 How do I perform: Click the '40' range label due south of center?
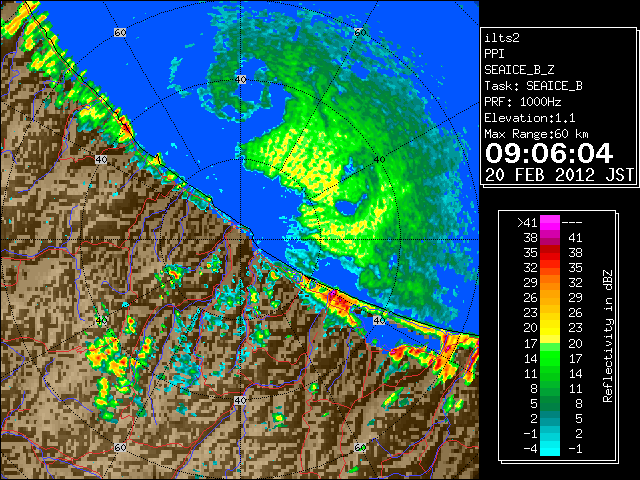pyautogui.click(x=240, y=400)
